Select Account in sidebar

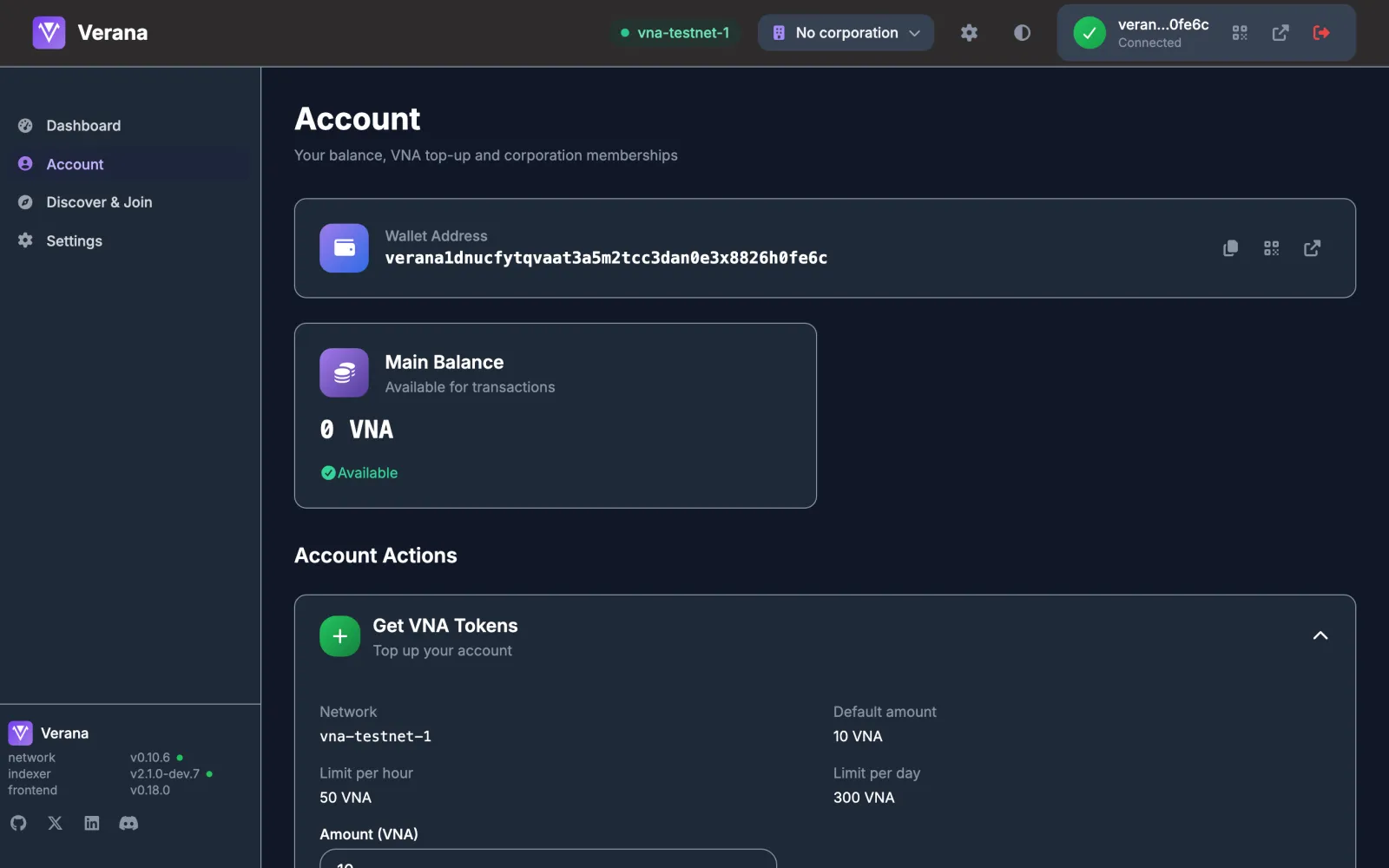(130, 164)
